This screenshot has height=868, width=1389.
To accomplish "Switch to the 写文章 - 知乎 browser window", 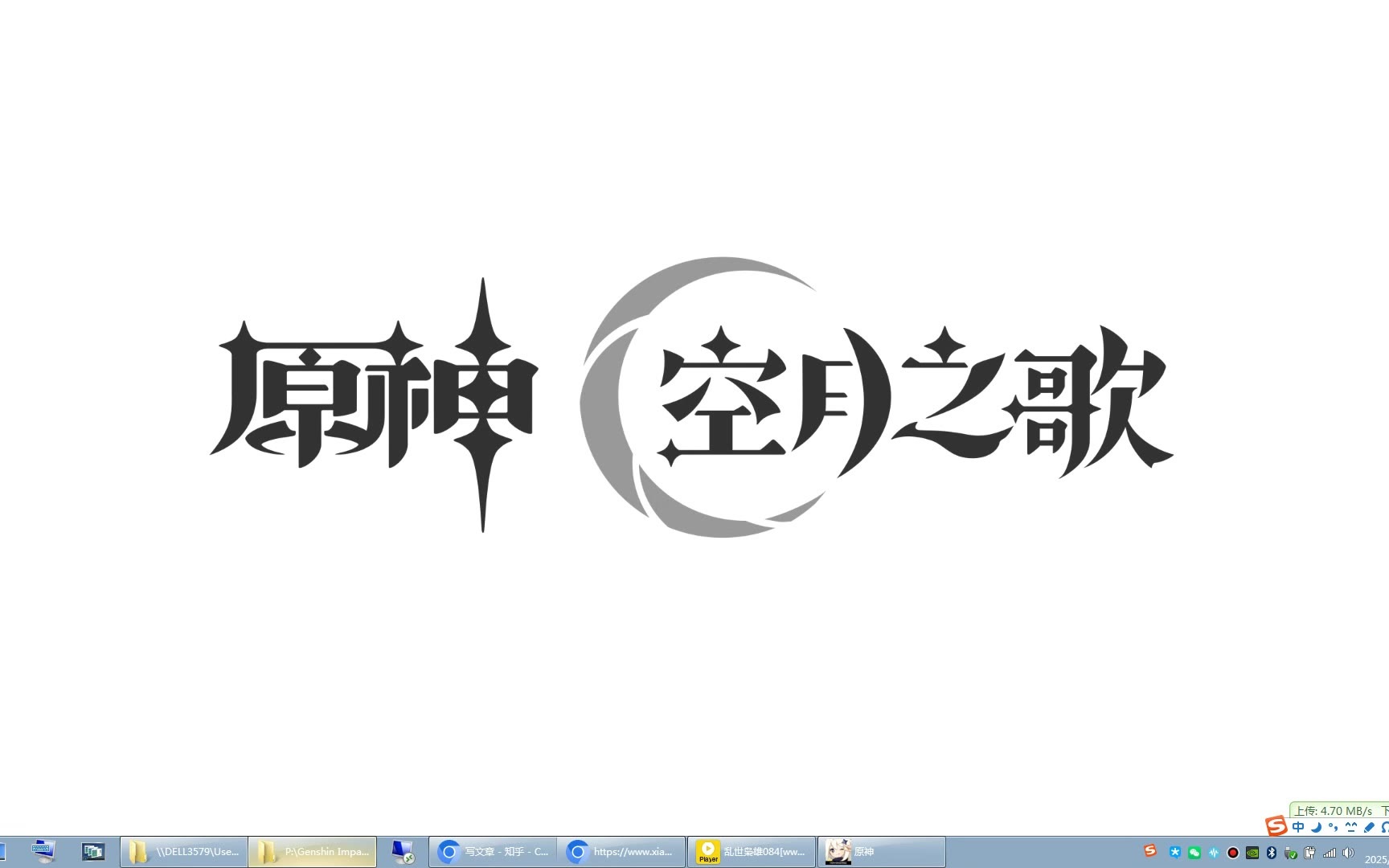I will (x=493, y=852).
